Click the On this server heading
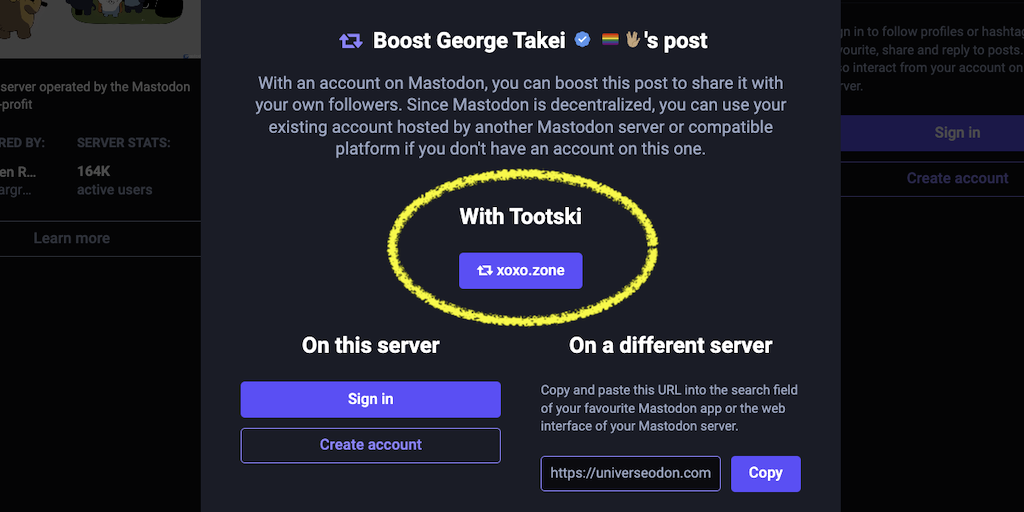Screen dimensions: 1024x512 point(371,346)
